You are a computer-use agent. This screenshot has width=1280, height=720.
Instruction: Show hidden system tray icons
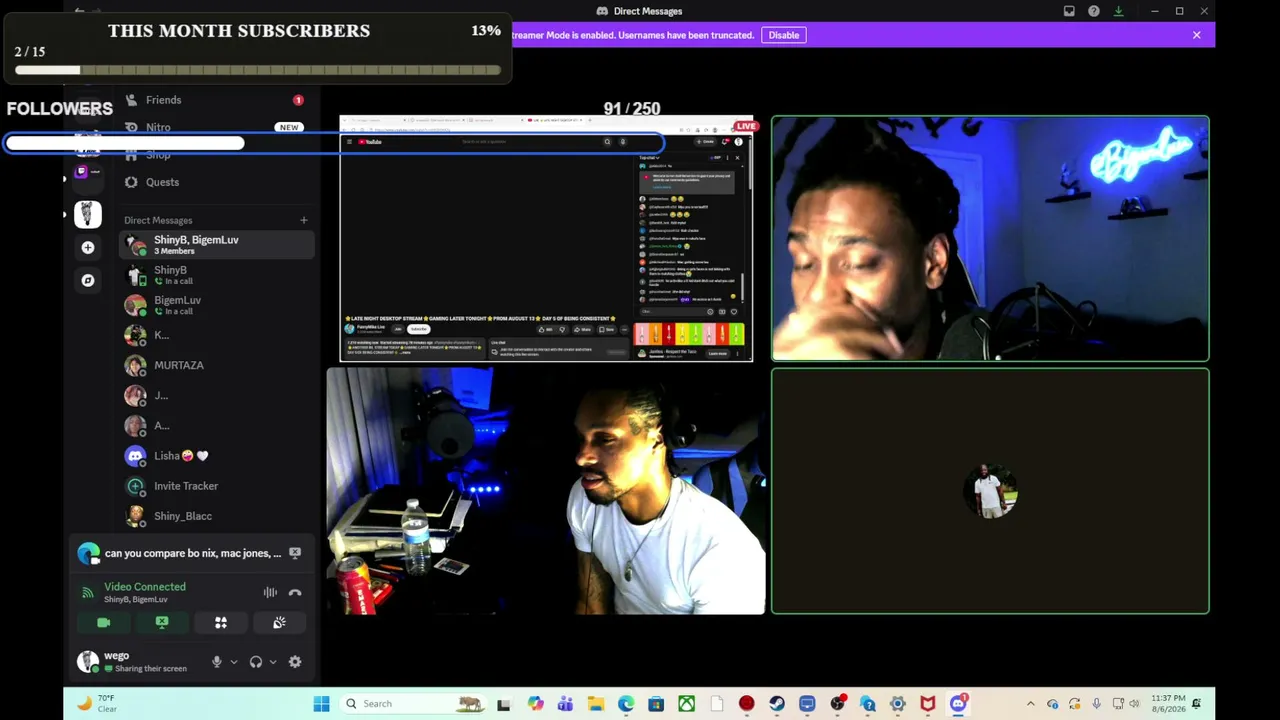point(1030,704)
